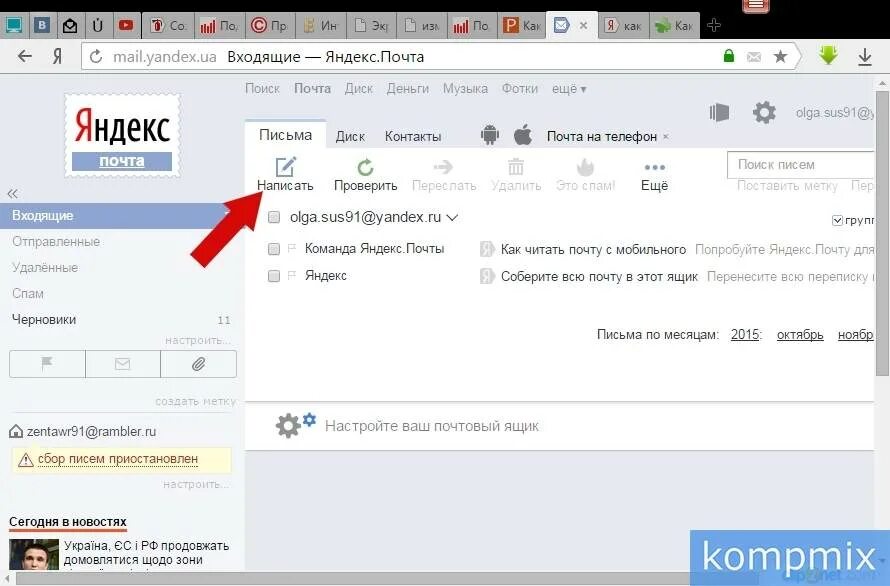
Task: Click the Это спам! flame icon
Action: 585,167
